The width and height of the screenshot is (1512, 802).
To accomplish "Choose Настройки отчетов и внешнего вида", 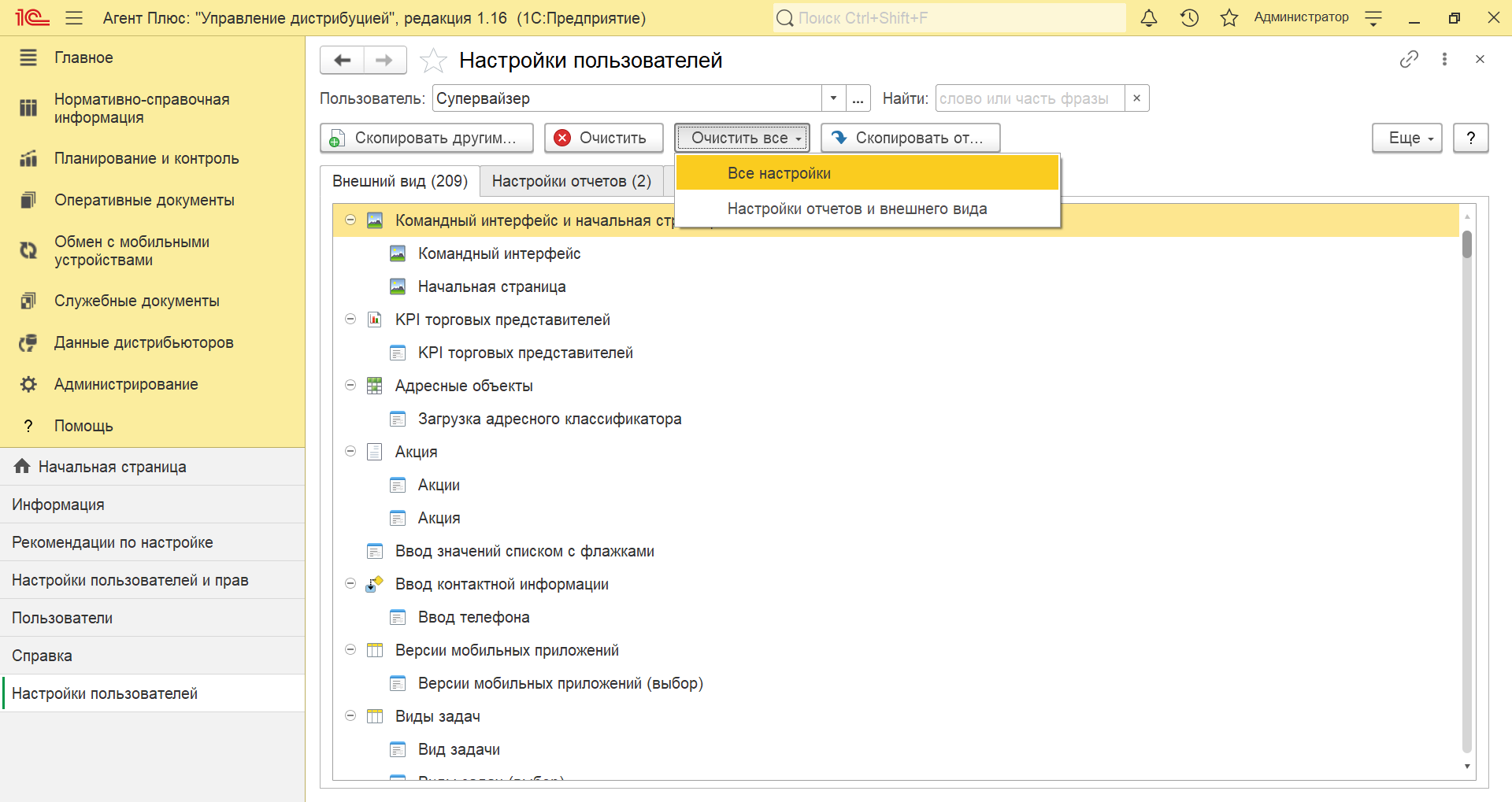I will tap(867, 209).
